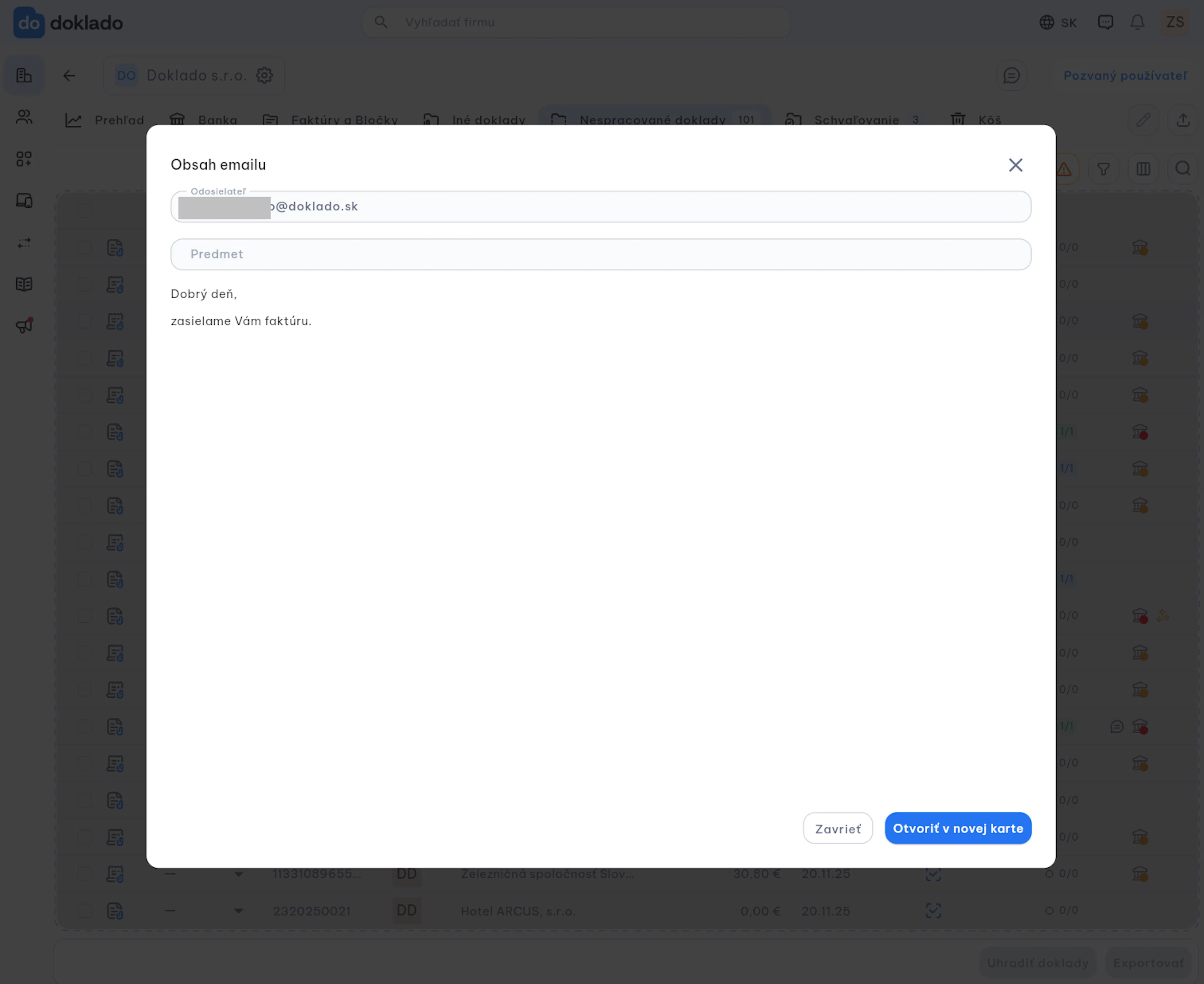Tick the checkbox for the Hotel ARCUS row
Image resolution: width=1204 pixels, height=984 pixels.
[85, 910]
